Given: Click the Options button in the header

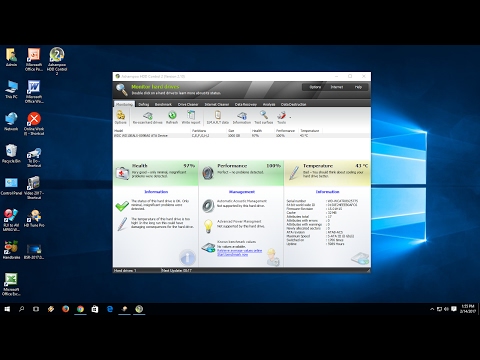Looking at the screenshot, I should click(x=315, y=87).
